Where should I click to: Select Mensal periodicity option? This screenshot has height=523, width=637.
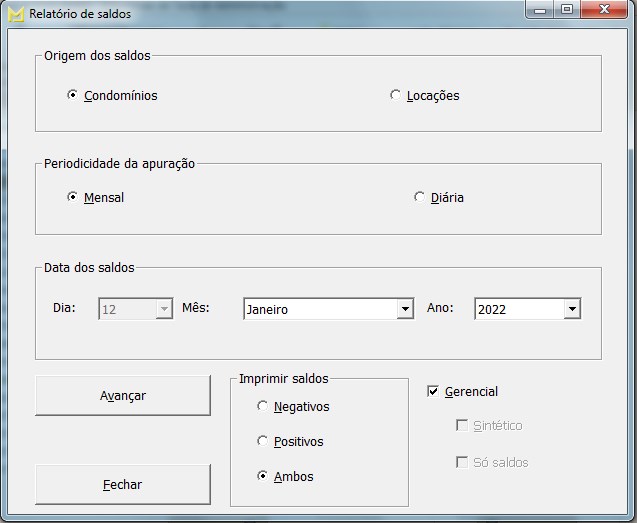tap(72, 198)
